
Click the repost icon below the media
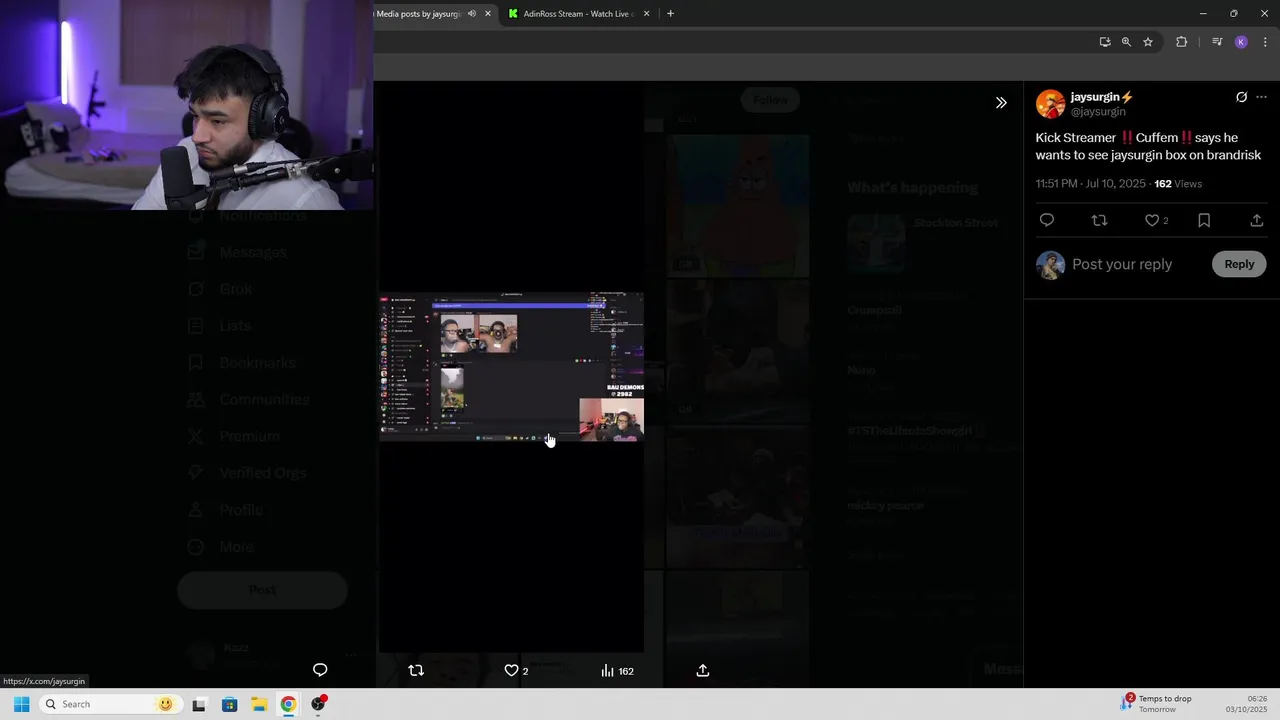click(416, 670)
